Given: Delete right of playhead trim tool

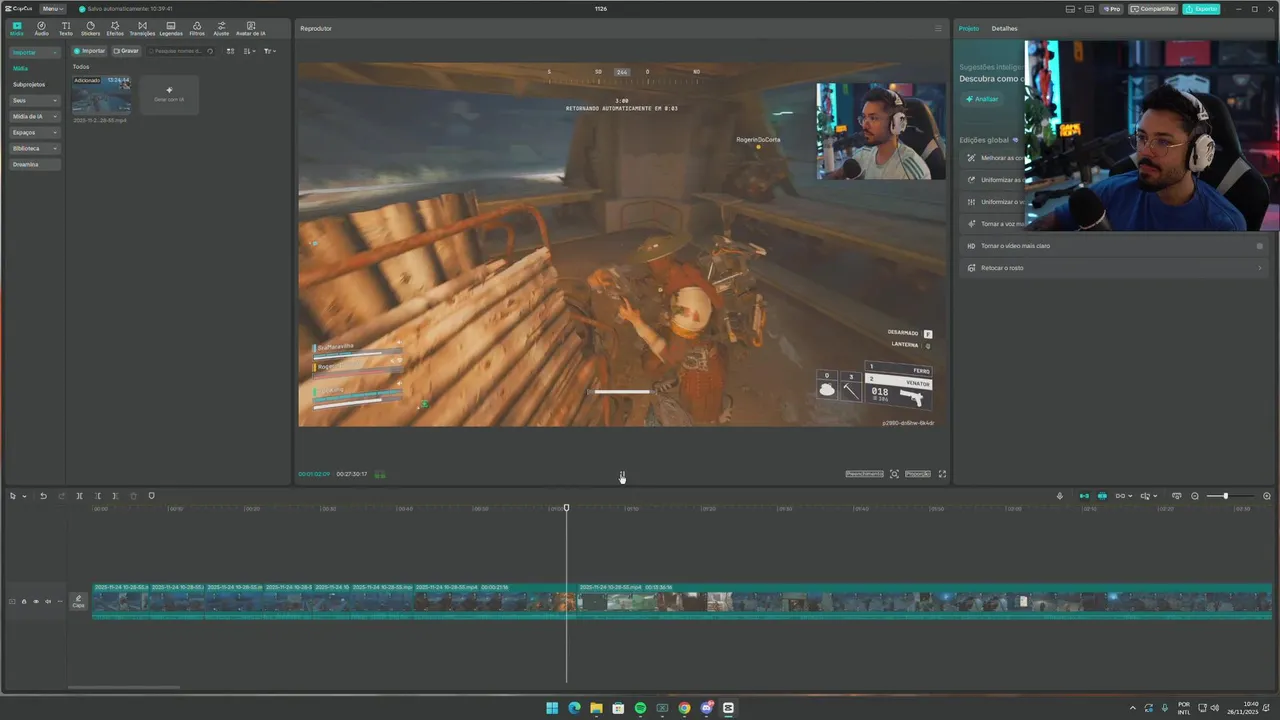Looking at the screenshot, I should point(115,496).
